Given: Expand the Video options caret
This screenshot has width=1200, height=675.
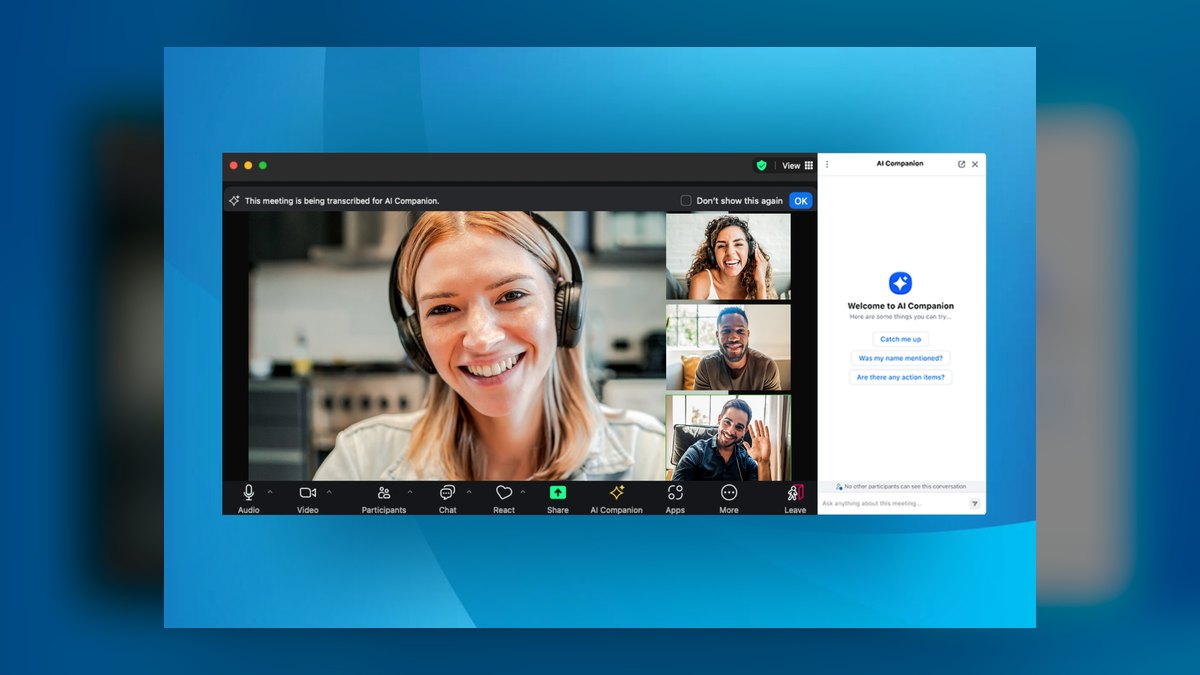Looking at the screenshot, I should click(x=329, y=492).
